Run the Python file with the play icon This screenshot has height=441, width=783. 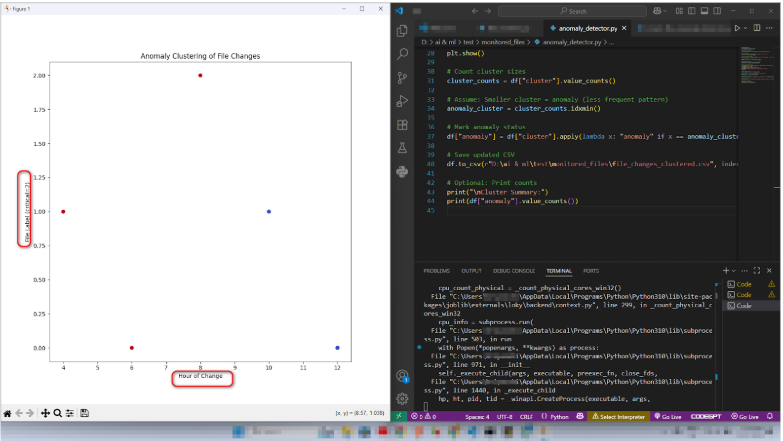pyautogui.click(x=737, y=28)
